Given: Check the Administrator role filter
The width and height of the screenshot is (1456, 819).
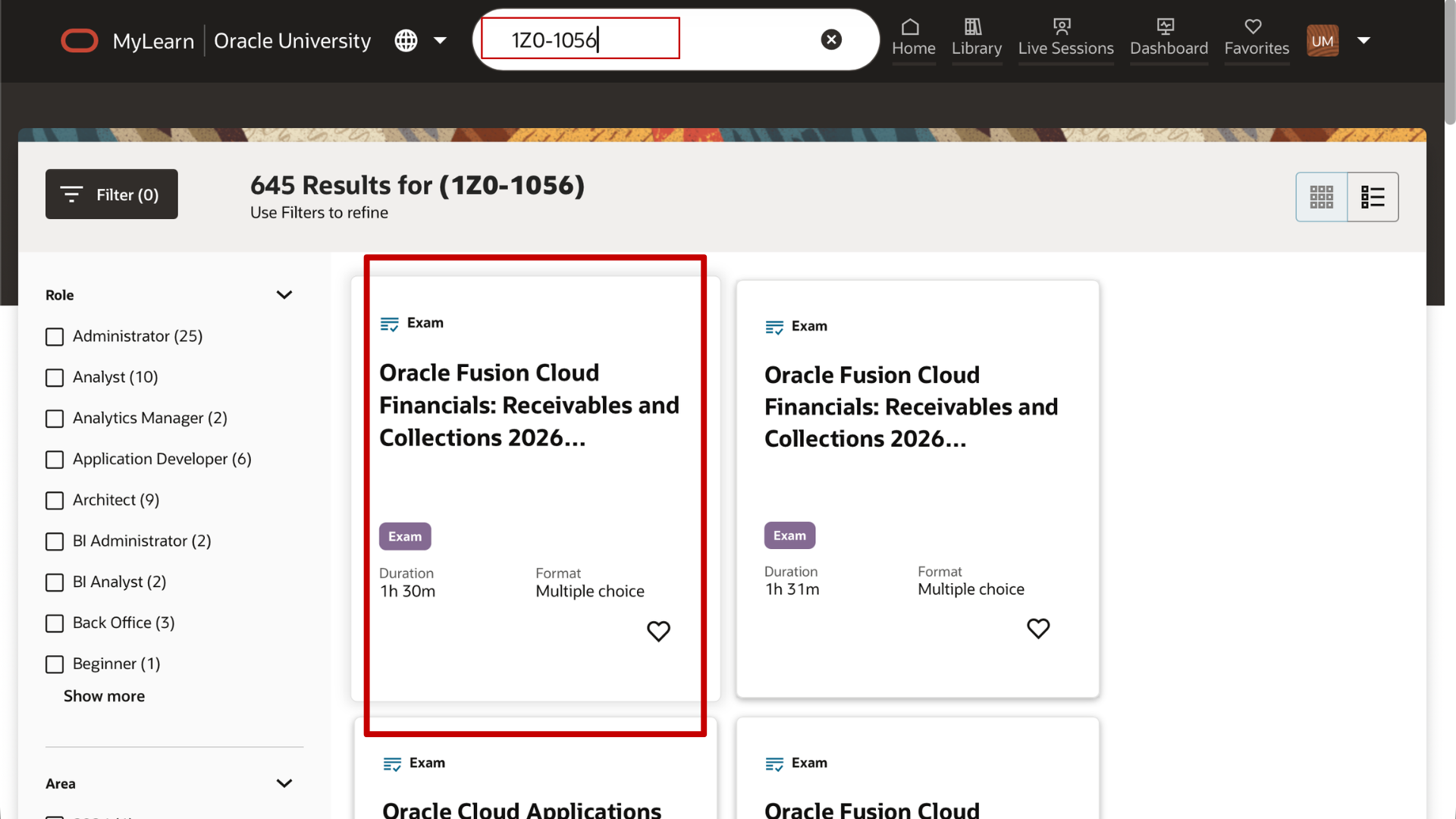Looking at the screenshot, I should coord(54,337).
